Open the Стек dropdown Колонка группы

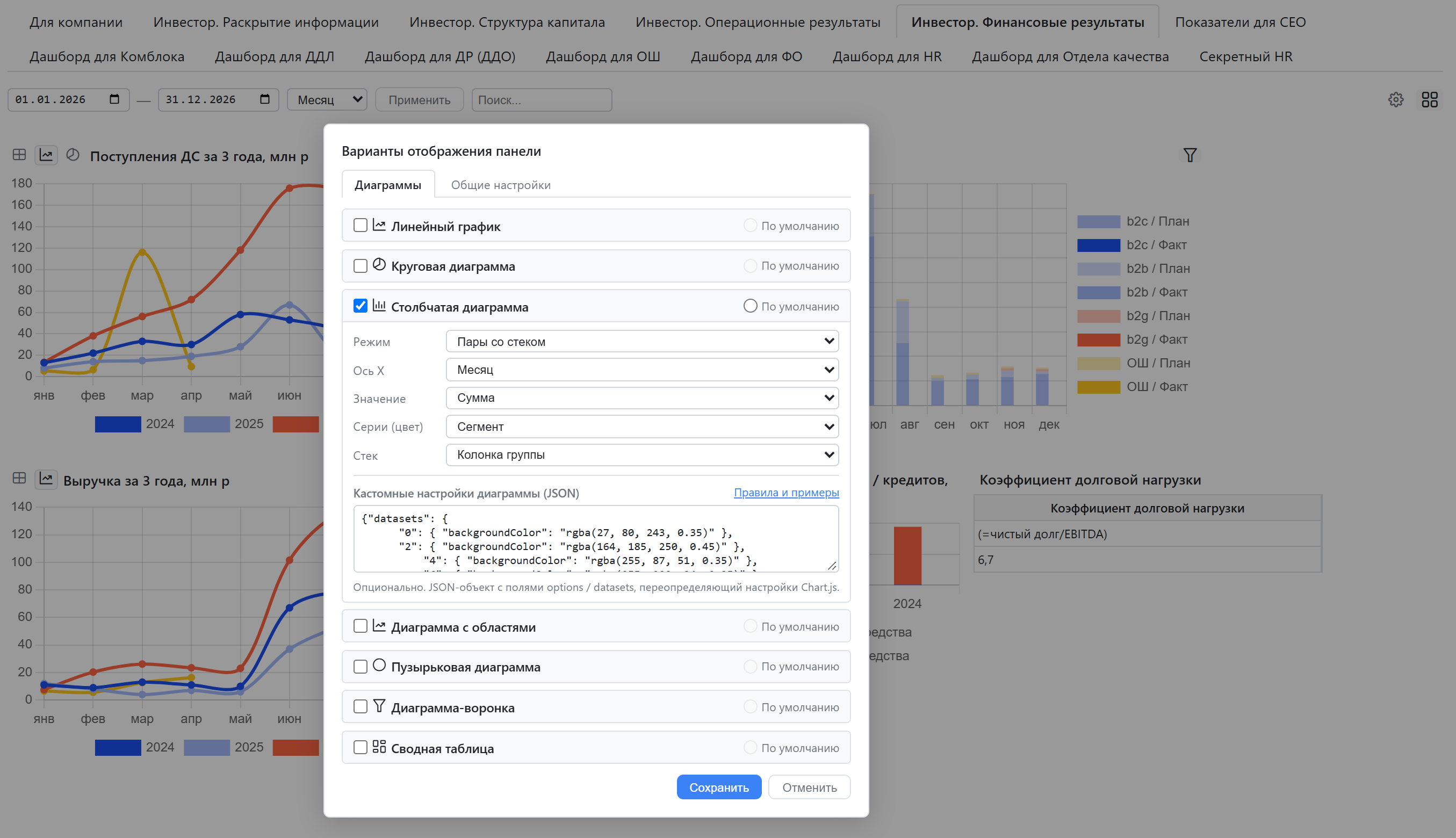642,454
